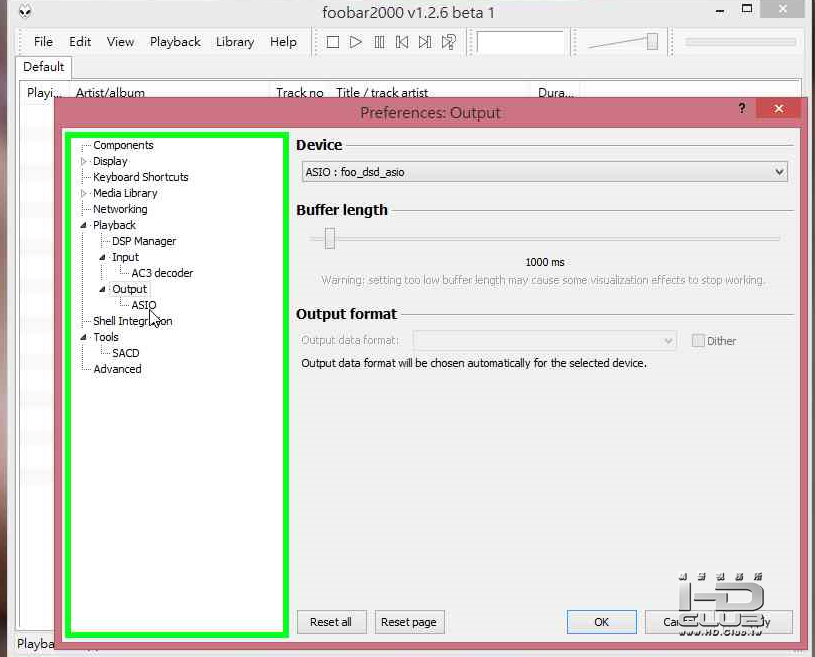The height and width of the screenshot is (657, 815).
Task: Collapse the Playback tree node
Action: pyautogui.click(x=84, y=225)
